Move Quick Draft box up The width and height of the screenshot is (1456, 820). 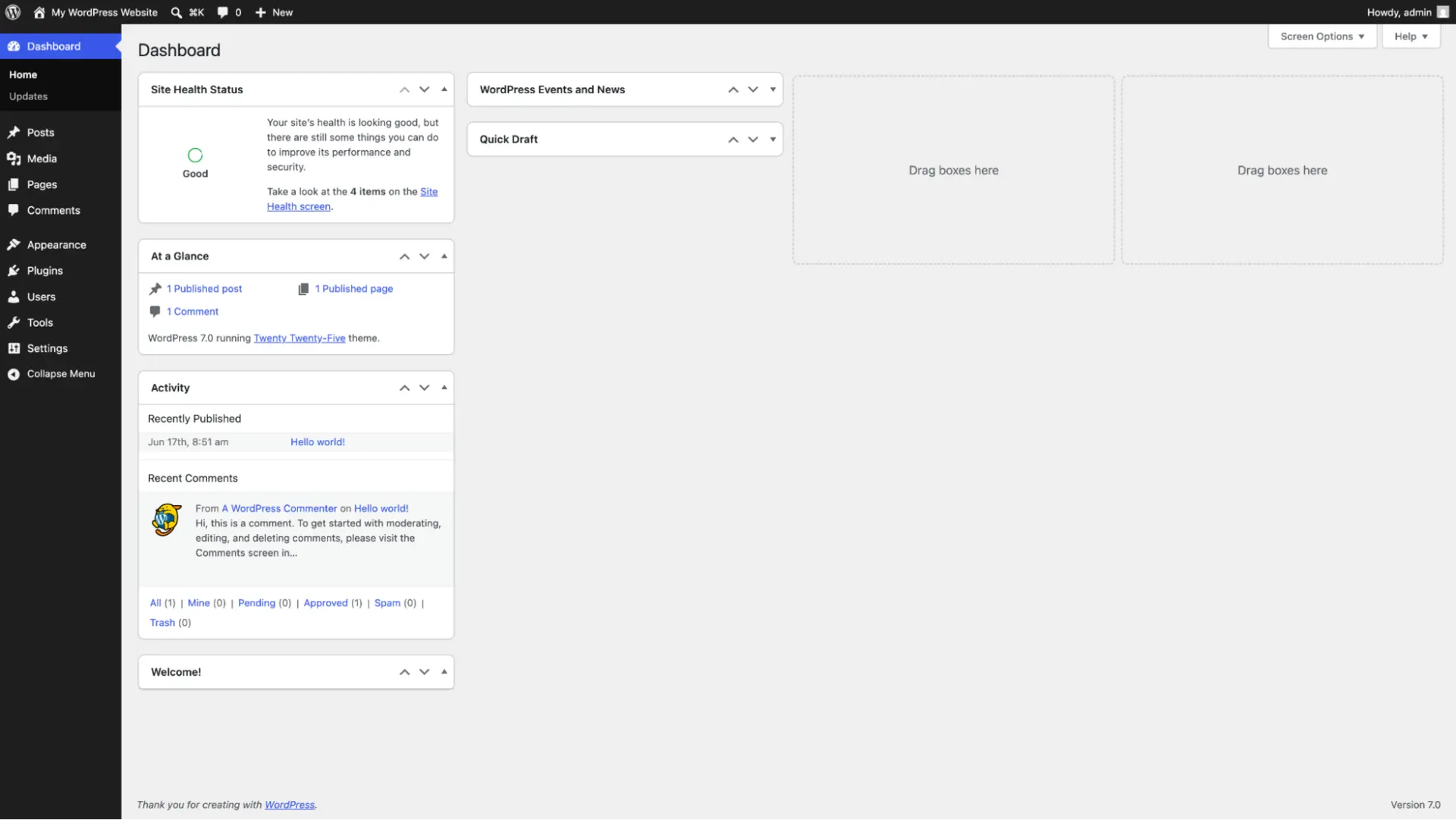tap(733, 140)
